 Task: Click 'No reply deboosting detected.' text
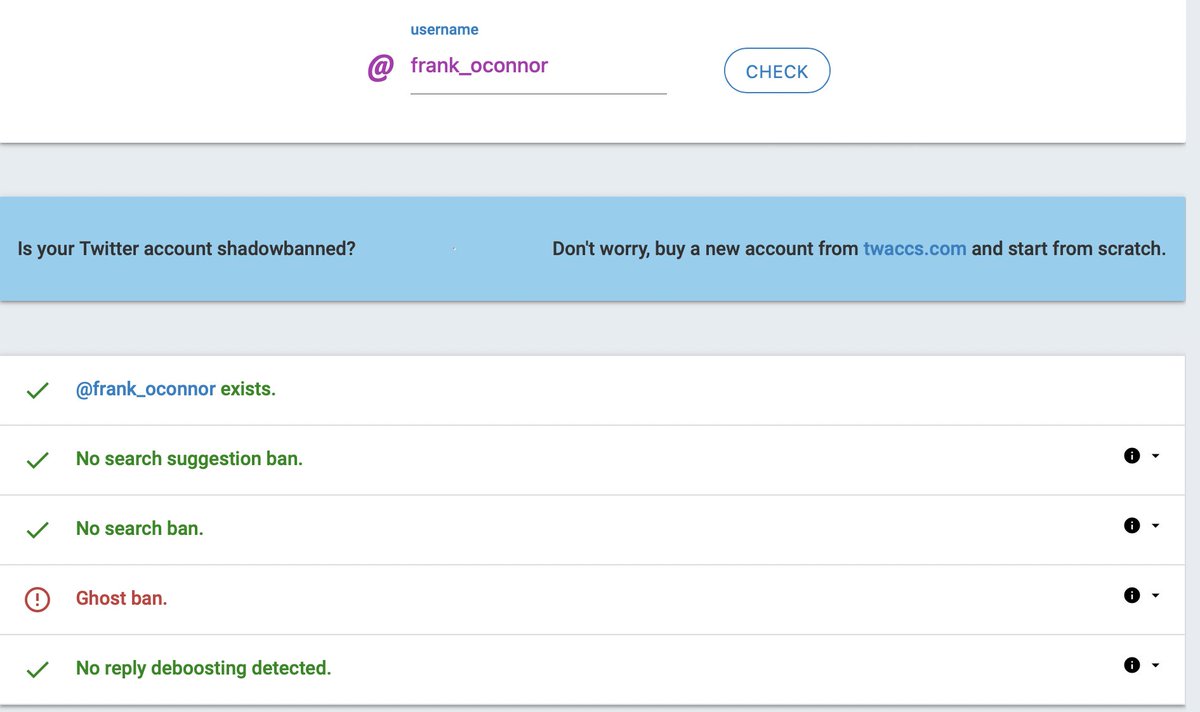point(204,668)
